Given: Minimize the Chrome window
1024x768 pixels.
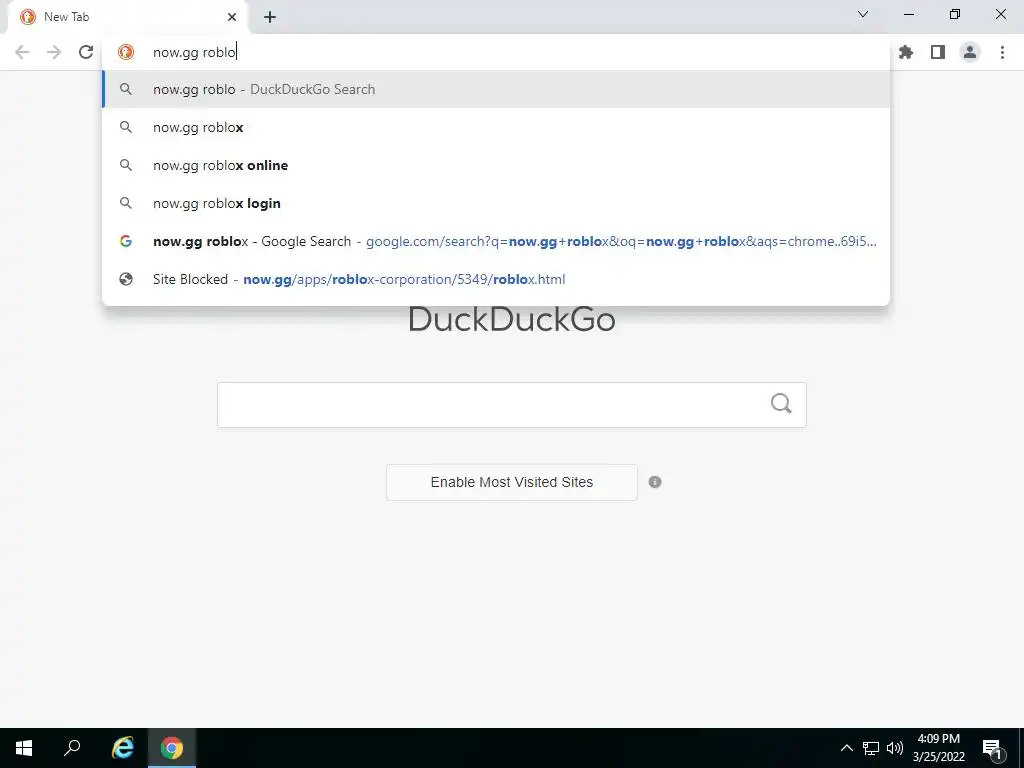Looking at the screenshot, I should pos(909,14).
